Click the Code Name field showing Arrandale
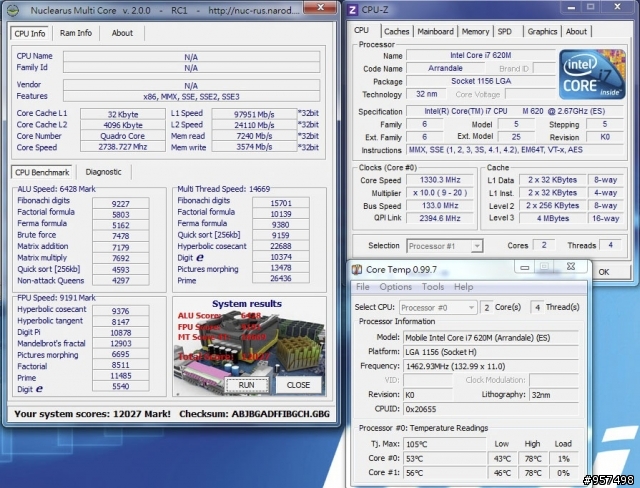This screenshot has height=488, width=640. 445,68
